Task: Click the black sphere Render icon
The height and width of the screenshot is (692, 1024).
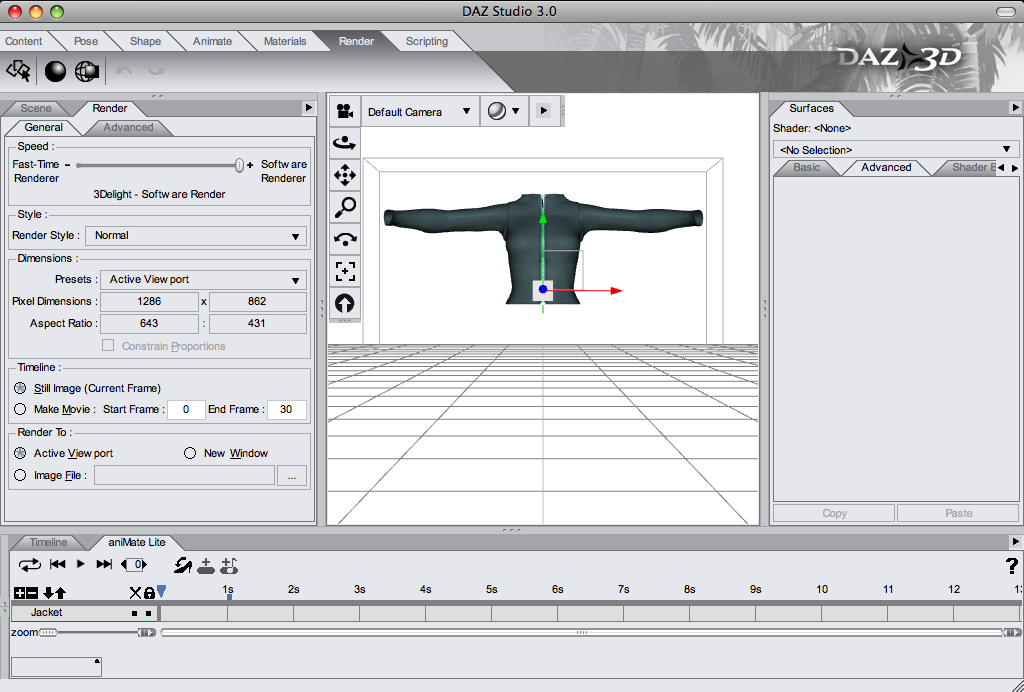Action: tap(56, 71)
